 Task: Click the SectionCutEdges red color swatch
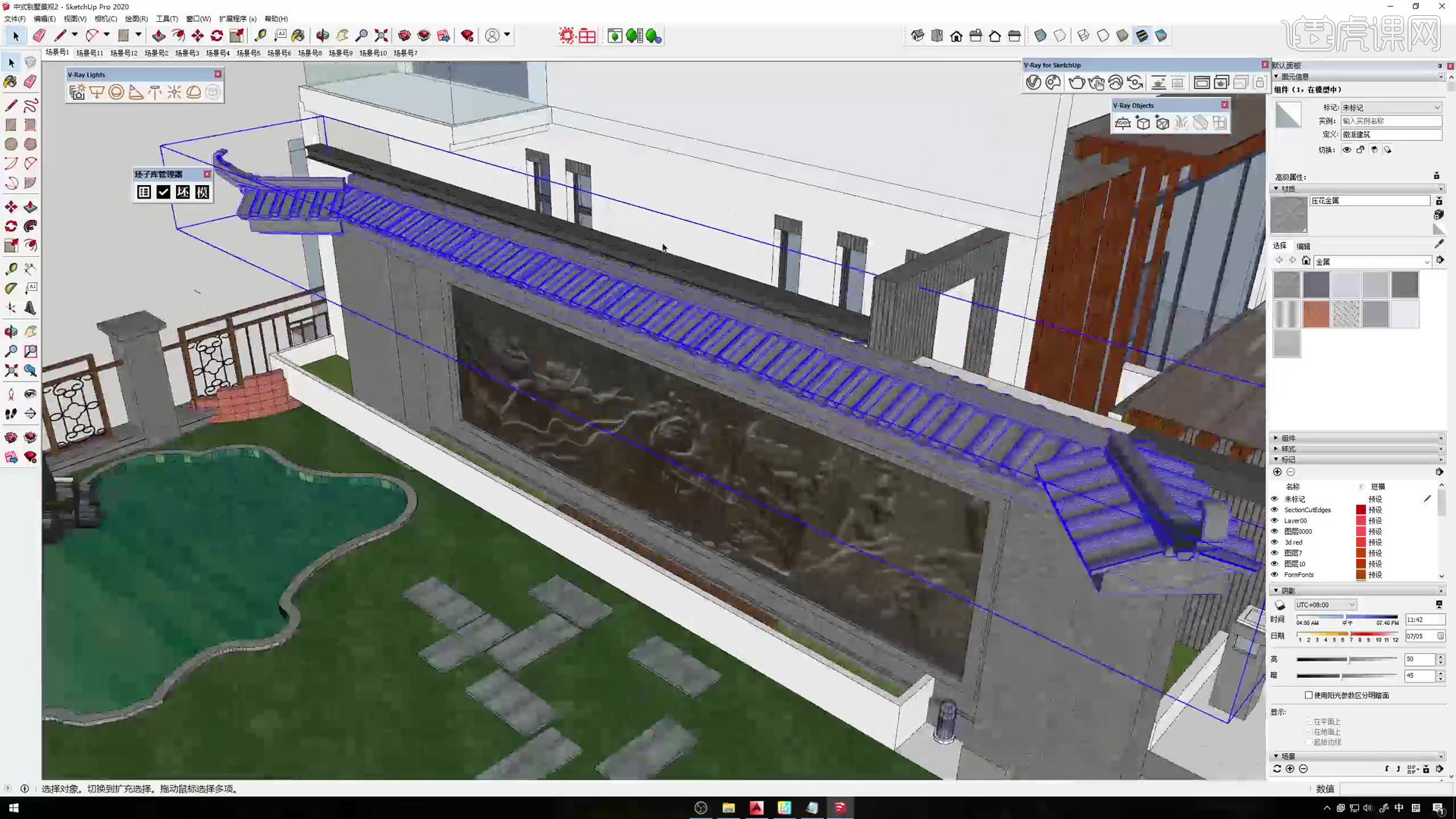pyautogui.click(x=1361, y=510)
